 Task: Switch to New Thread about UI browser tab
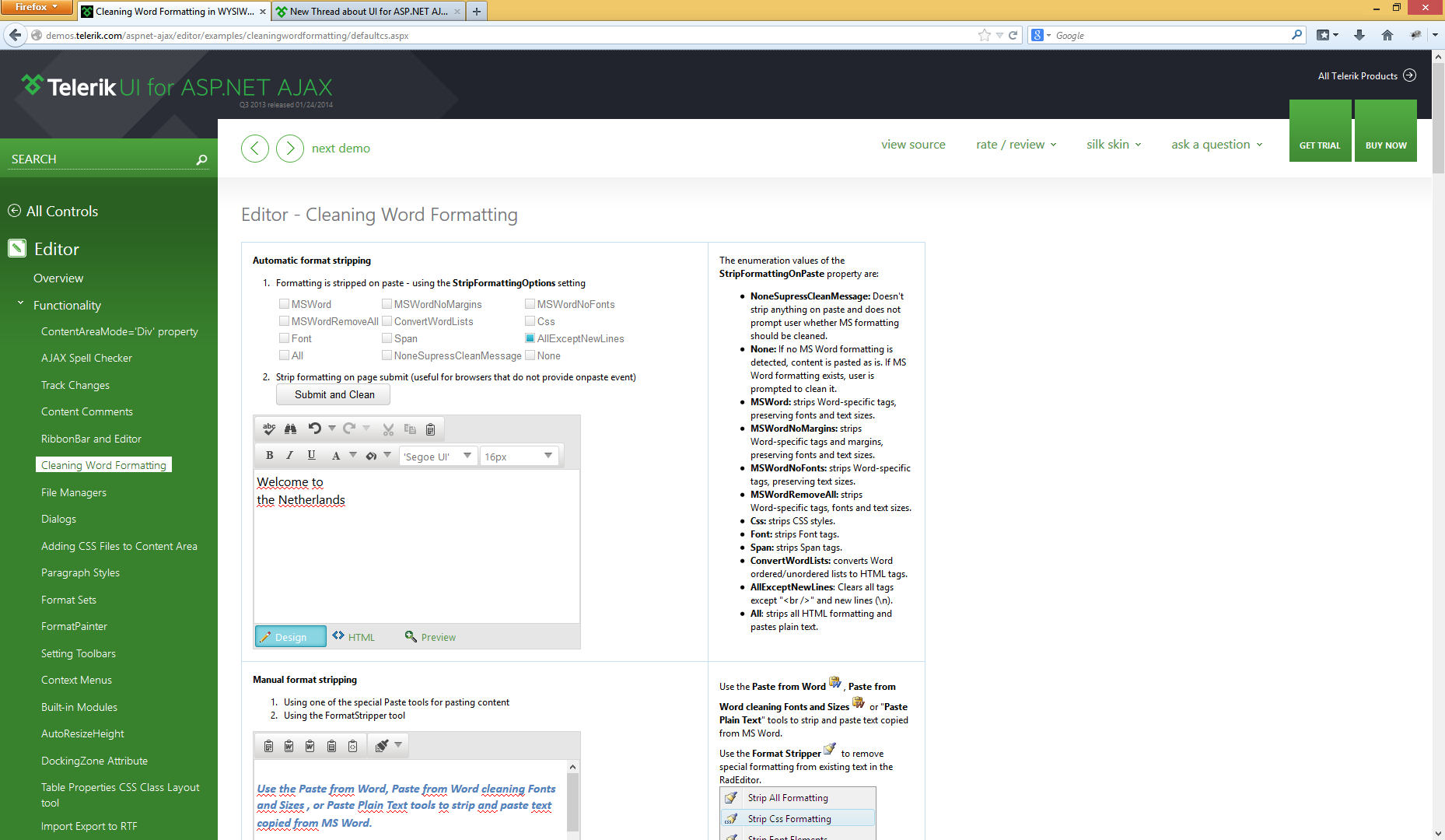click(369, 12)
